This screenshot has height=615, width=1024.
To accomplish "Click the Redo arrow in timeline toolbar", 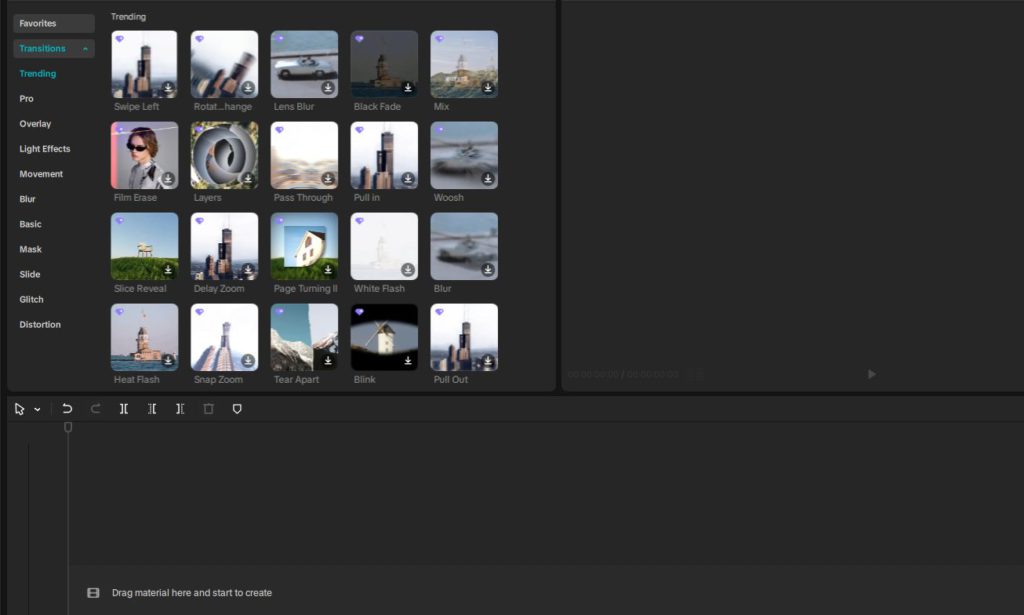I will (x=96, y=409).
